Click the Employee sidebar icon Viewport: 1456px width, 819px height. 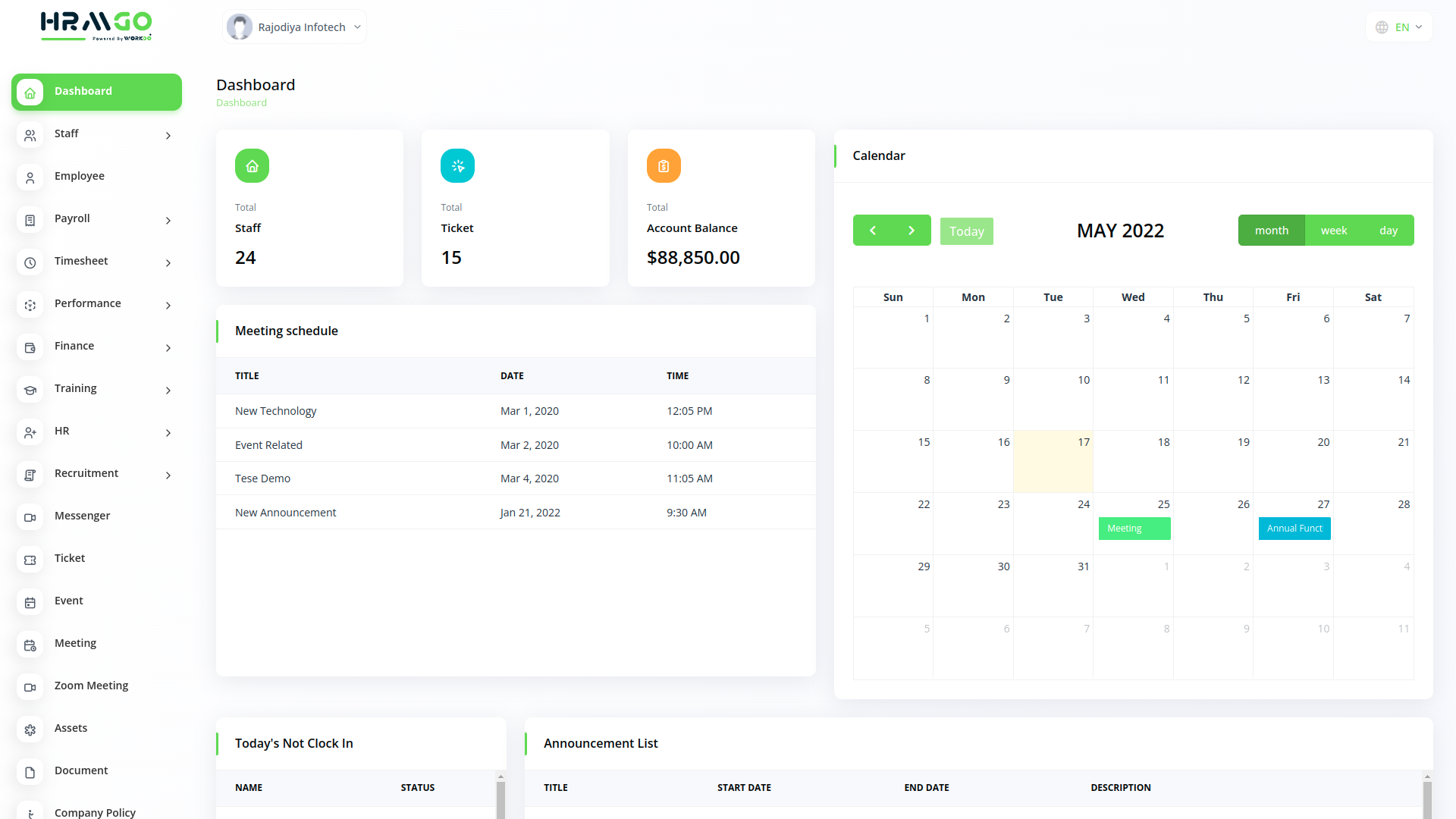click(x=30, y=177)
